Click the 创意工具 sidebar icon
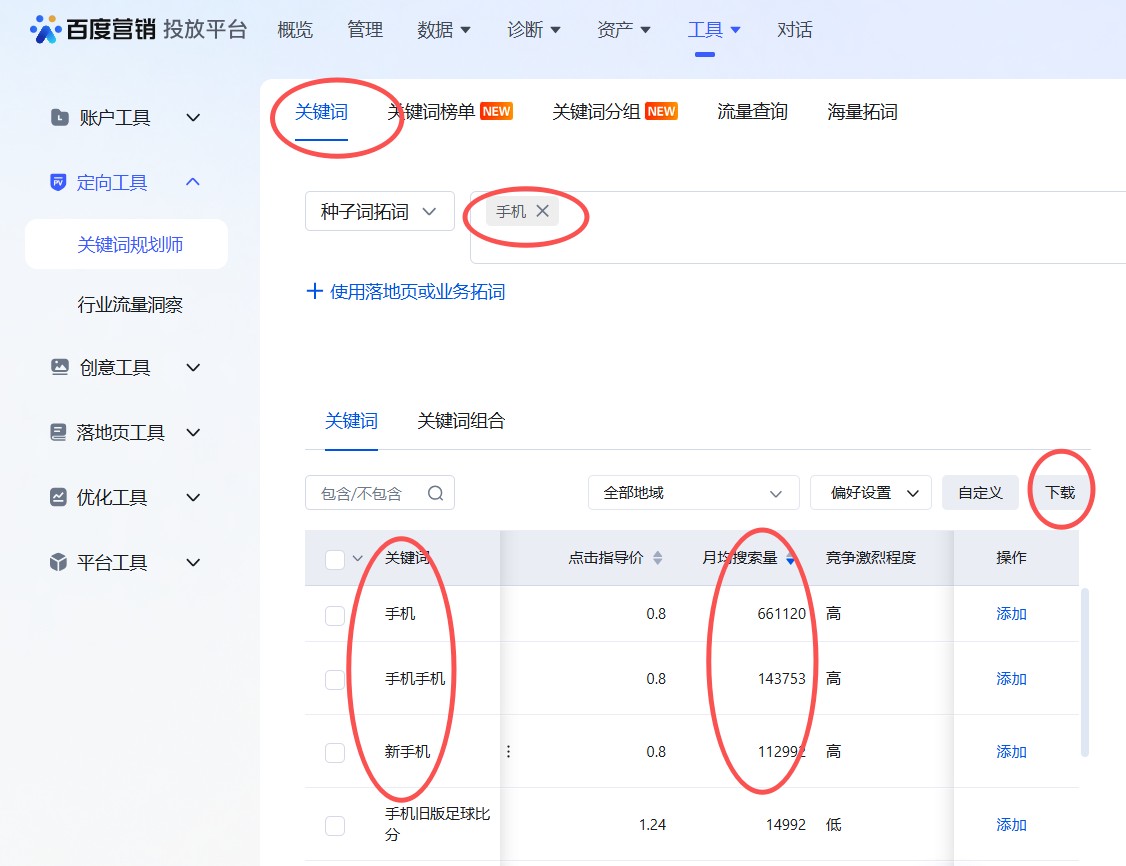1126x866 pixels. tap(57, 367)
